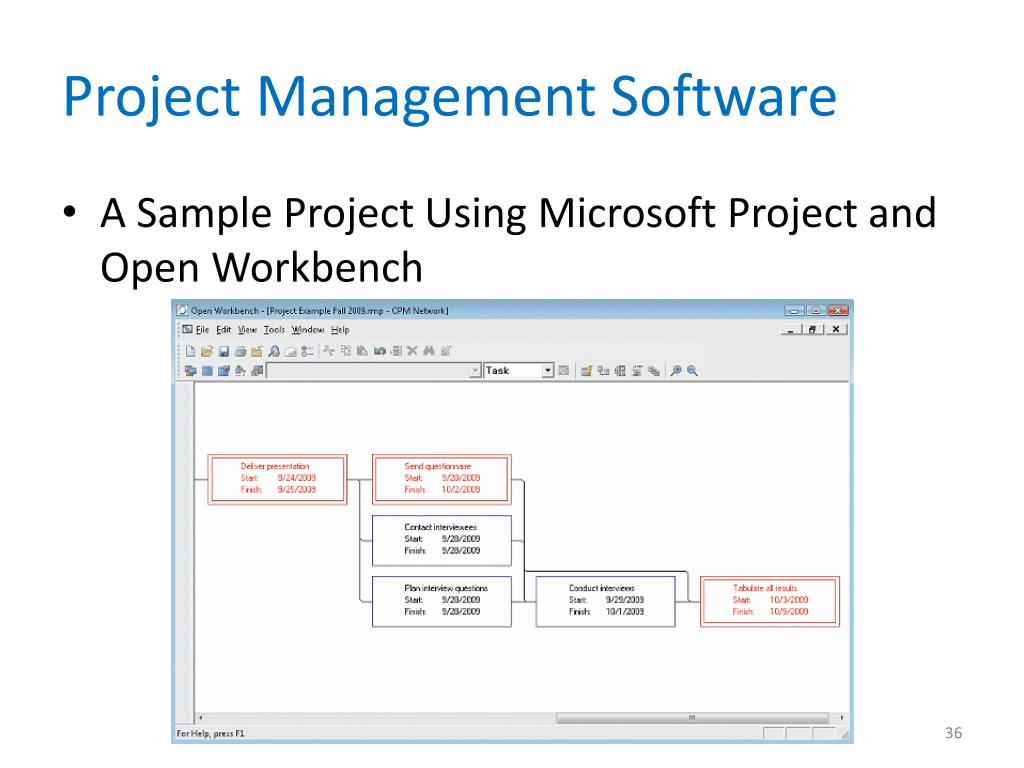Click the 'For Help, press F1' status text

point(210,733)
